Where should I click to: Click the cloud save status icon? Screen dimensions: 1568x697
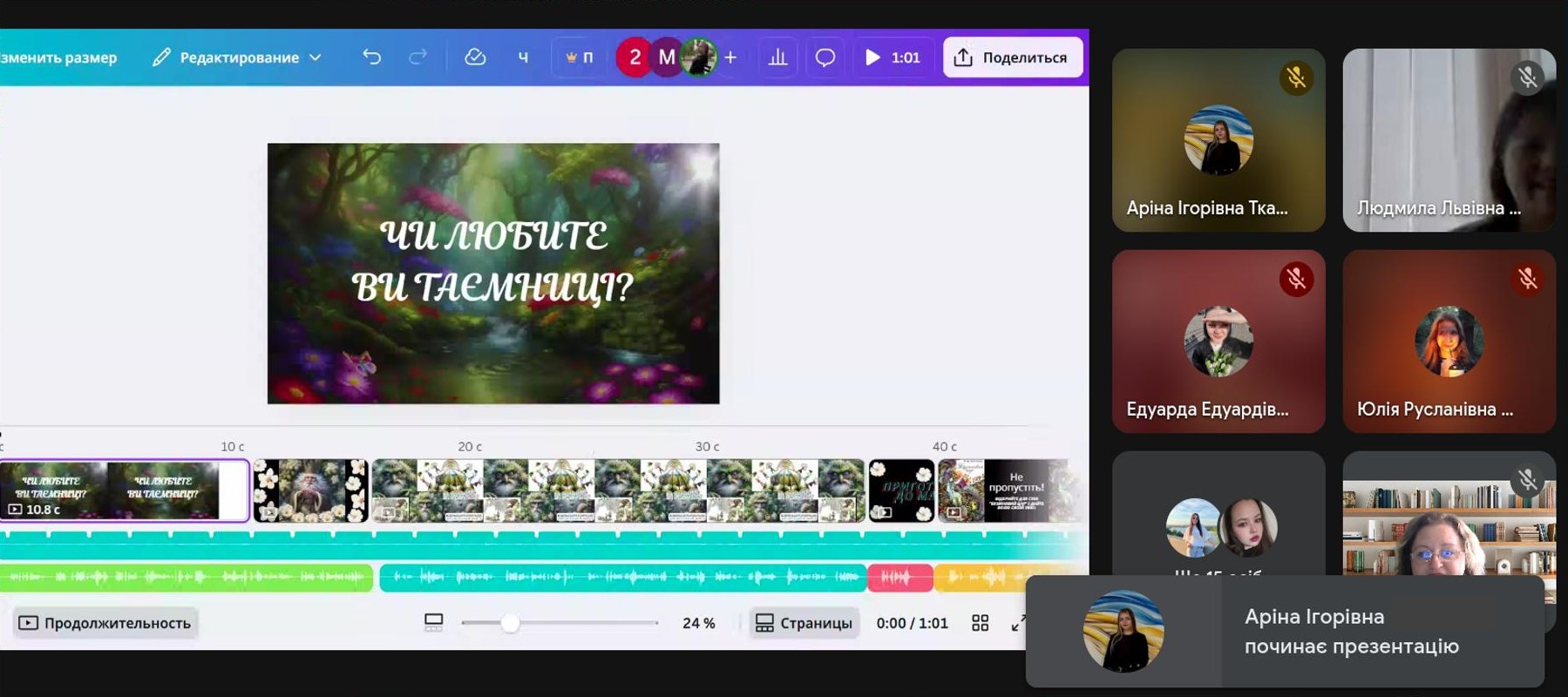pyautogui.click(x=475, y=58)
